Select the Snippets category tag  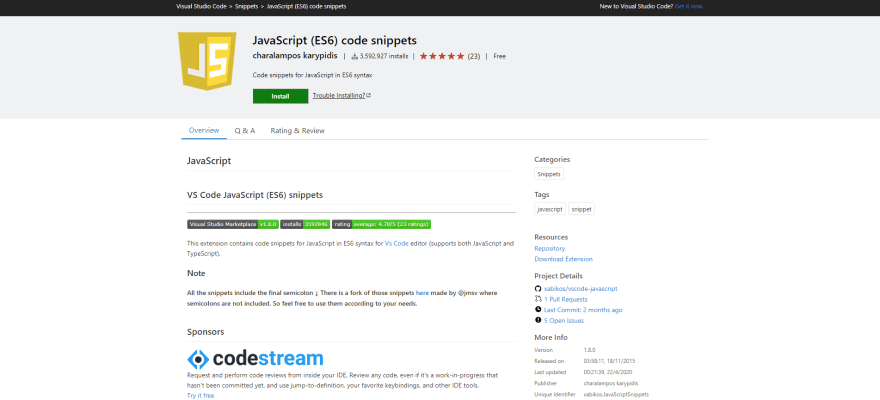coord(549,174)
